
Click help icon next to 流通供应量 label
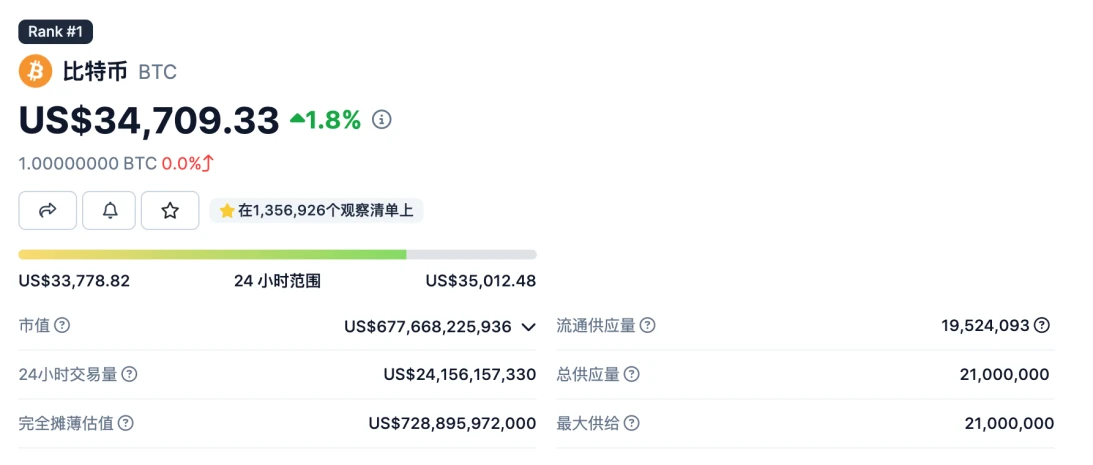click(x=648, y=325)
